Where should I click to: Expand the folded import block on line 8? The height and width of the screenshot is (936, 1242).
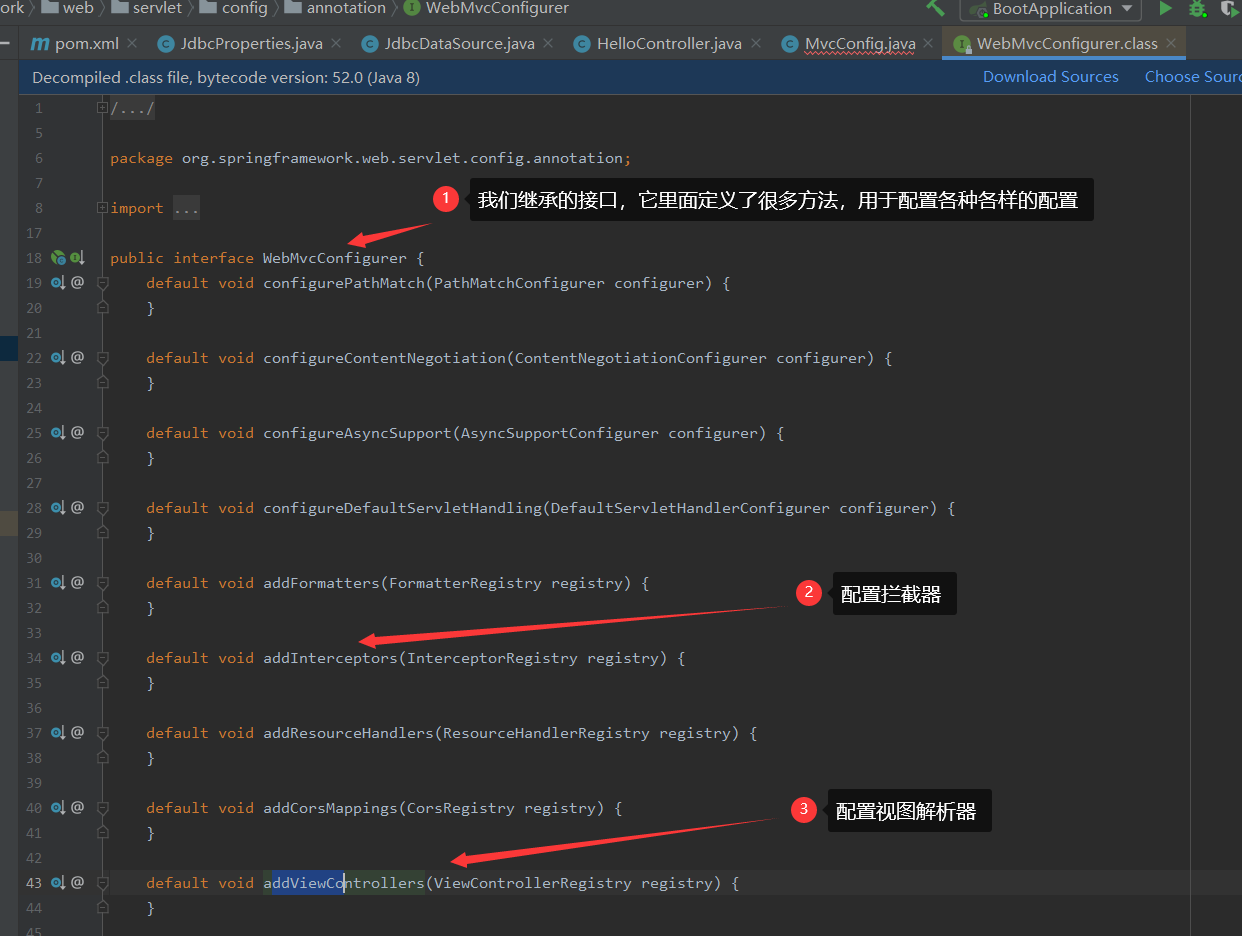tap(102, 208)
